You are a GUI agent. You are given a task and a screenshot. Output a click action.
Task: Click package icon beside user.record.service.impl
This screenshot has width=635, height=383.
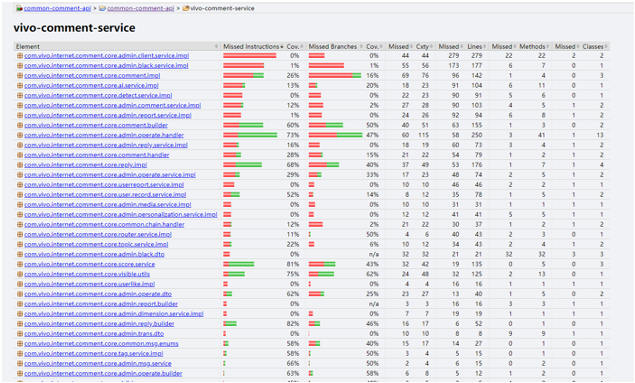19,195
